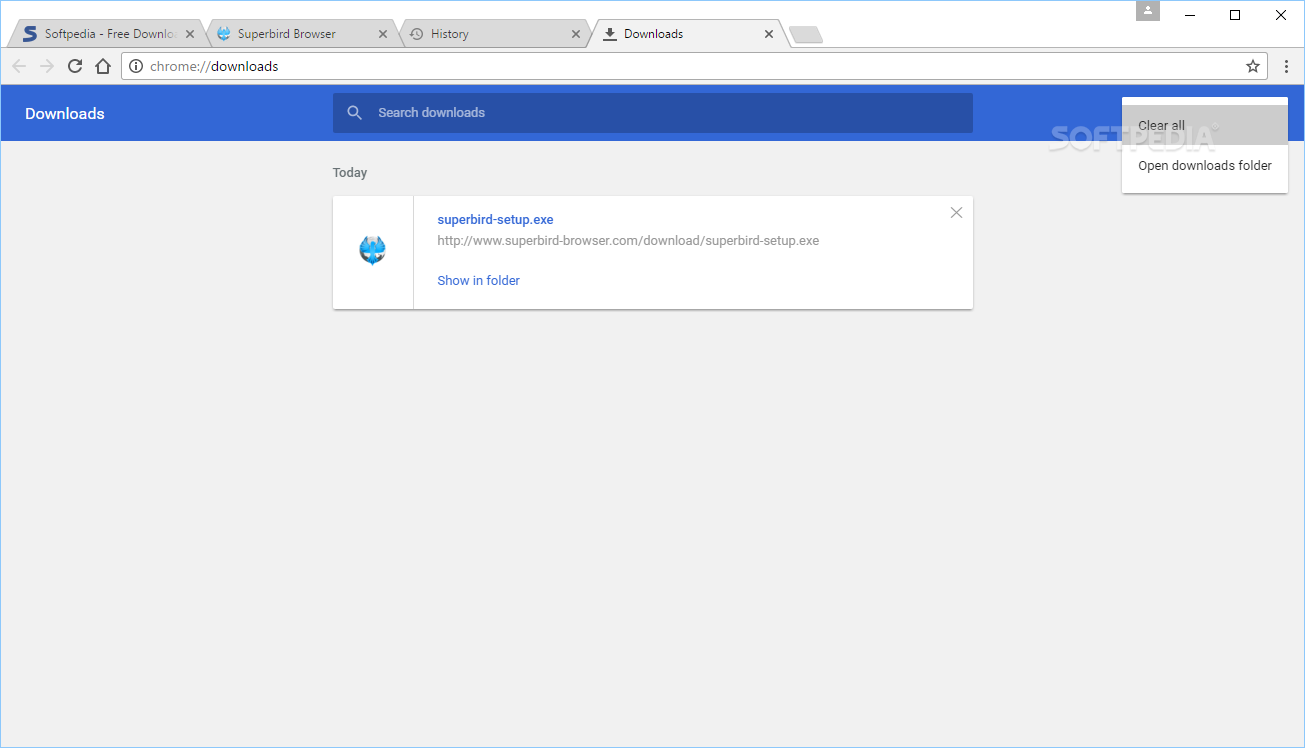Close the Downloads tab
This screenshot has height=748, width=1305.
(x=768, y=34)
